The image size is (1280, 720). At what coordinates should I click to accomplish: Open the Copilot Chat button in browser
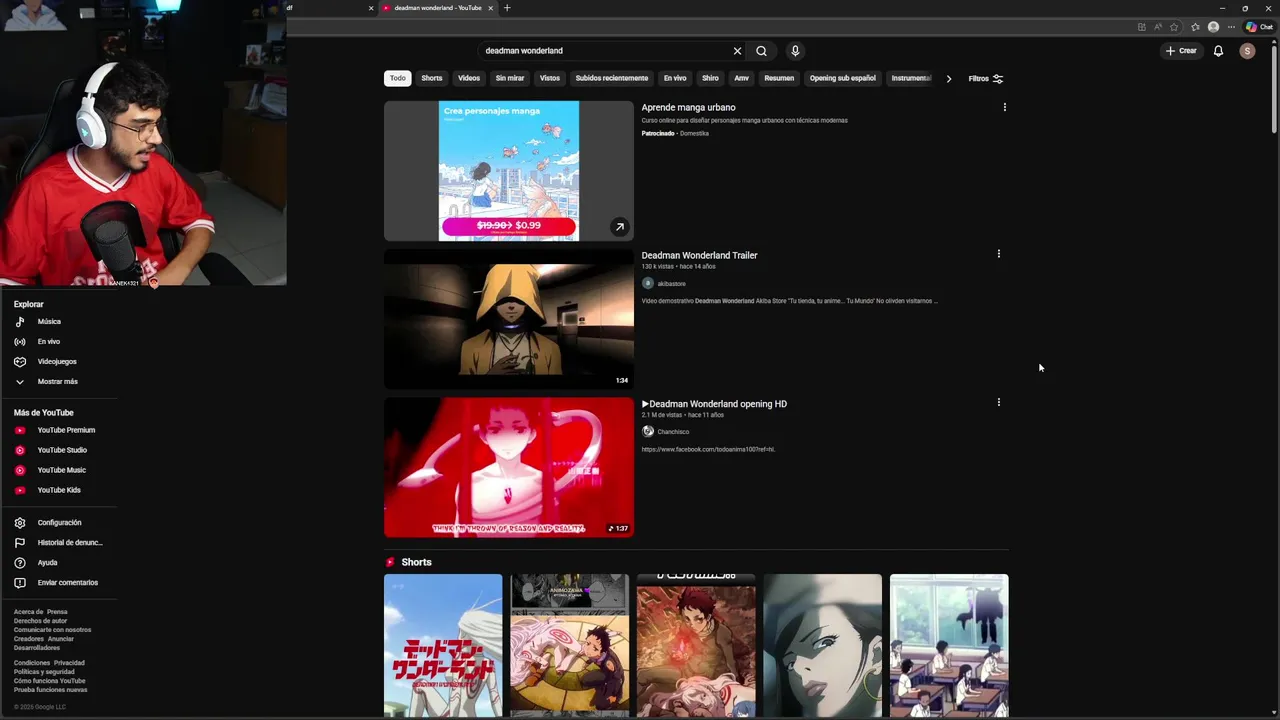click(x=1259, y=27)
